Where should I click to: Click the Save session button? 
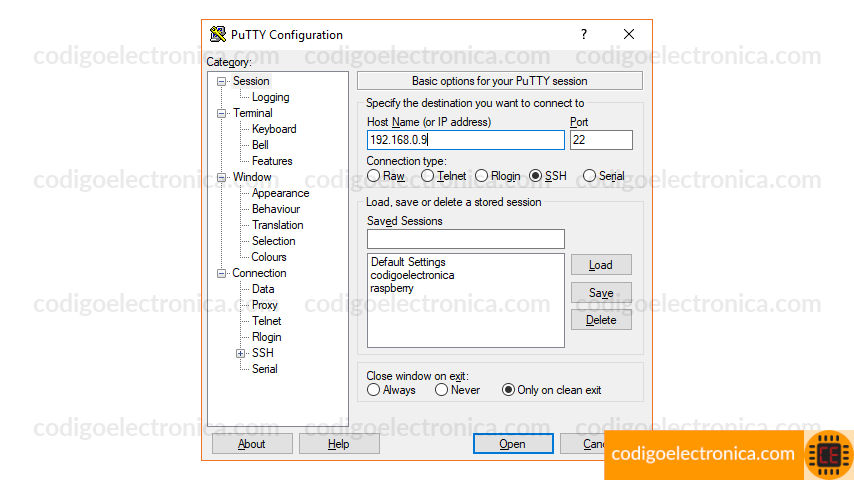pos(601,293)
